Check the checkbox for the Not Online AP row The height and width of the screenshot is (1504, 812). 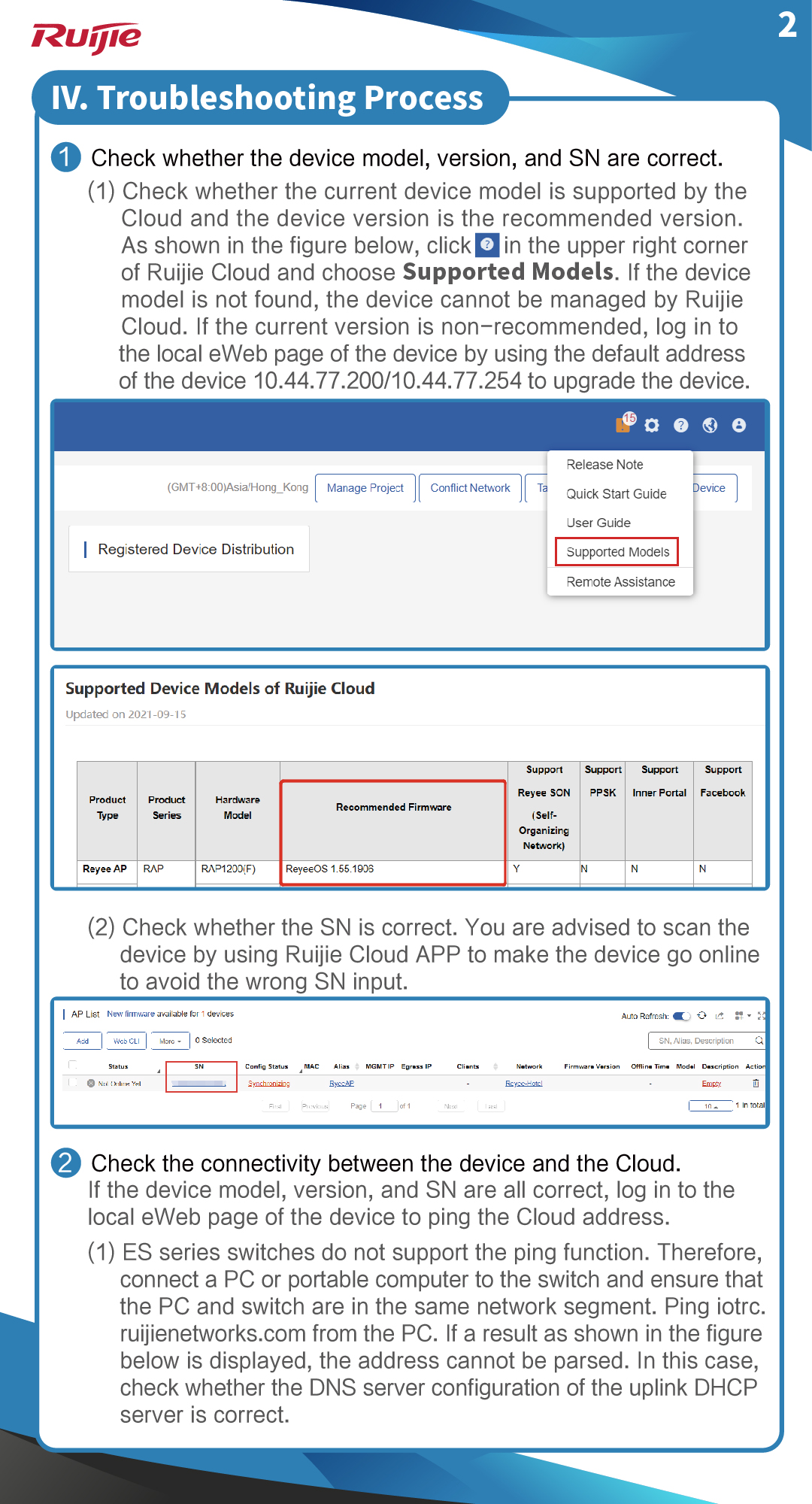[73, 1083]
